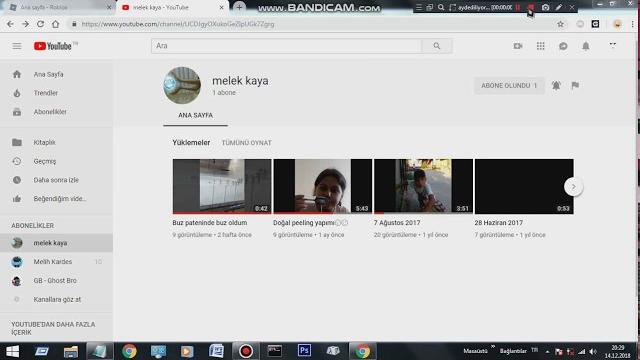
Task: Click the melek kaya channel avatar
Action: coord(182,85)
